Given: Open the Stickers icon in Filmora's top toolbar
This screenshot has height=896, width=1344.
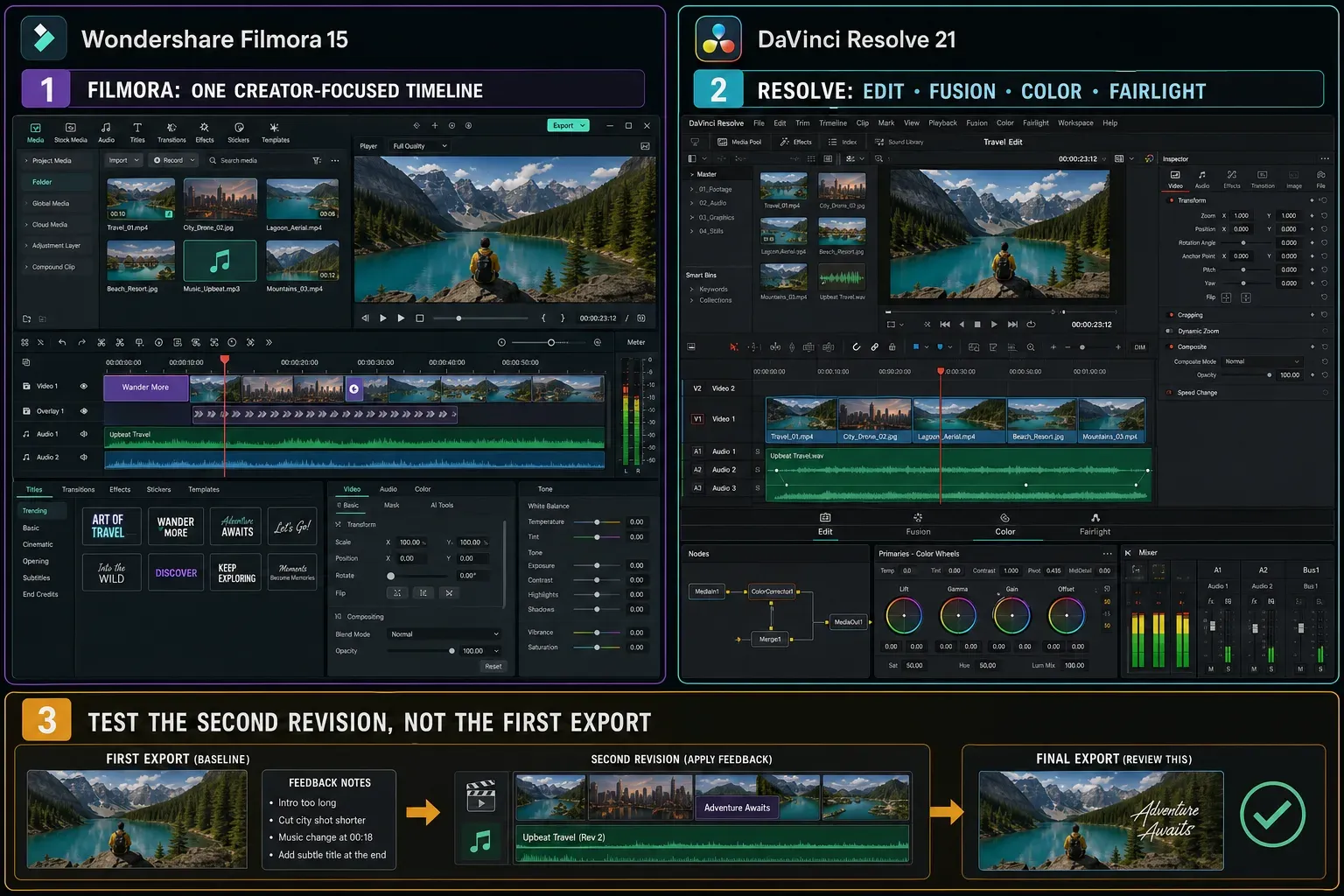Looking at the screenshot, I should [x=239, y=132].
